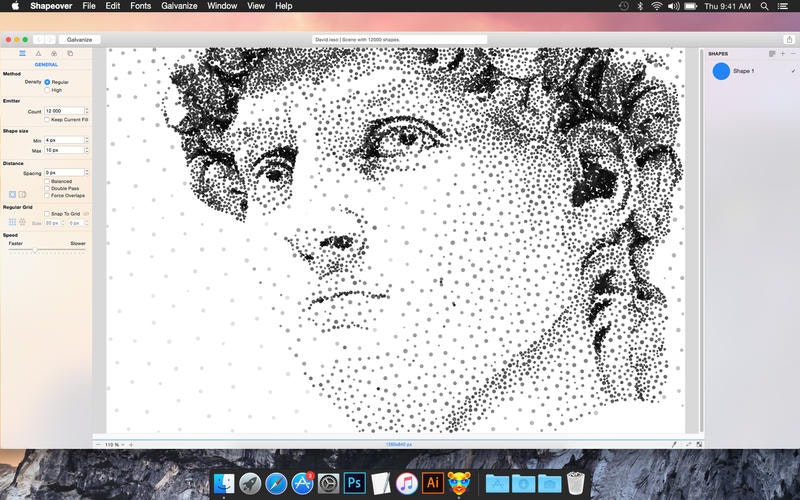Enable the Balanced checkbox
800x500 pixels.
pyautogui.click(x=46, y=181)
